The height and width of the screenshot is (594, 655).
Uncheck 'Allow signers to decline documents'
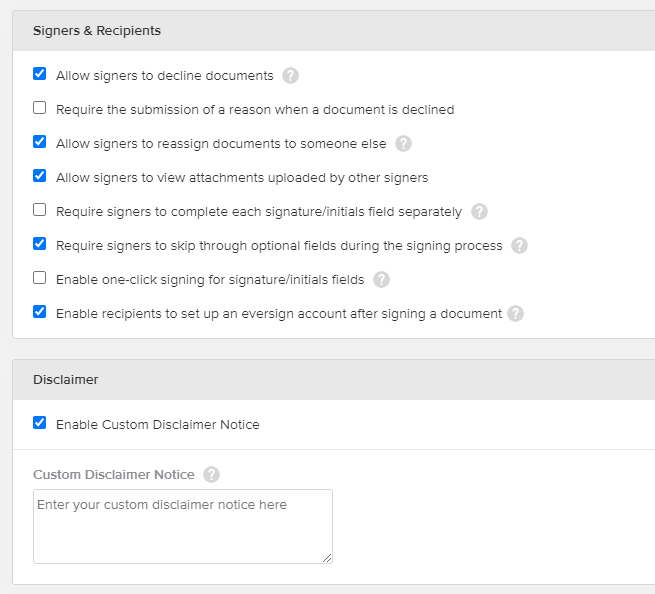(40, 74)
